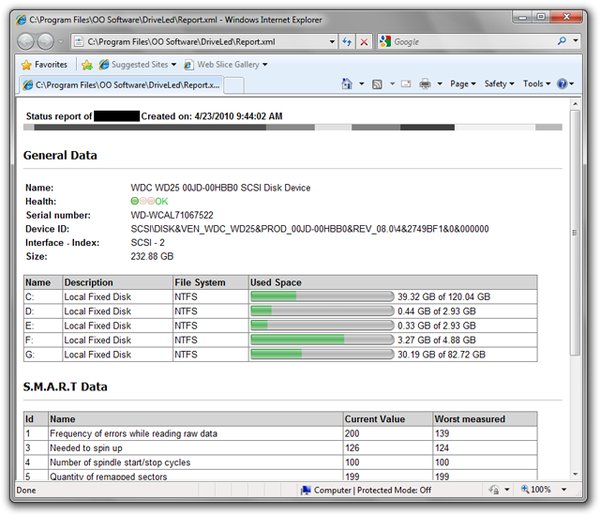Click the Internet Explorer title bar icon

21,20
